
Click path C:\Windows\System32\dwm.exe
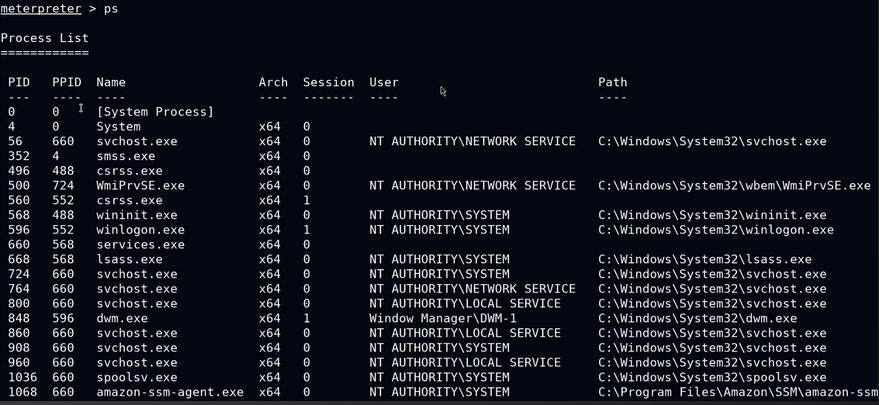pos(697,318)
